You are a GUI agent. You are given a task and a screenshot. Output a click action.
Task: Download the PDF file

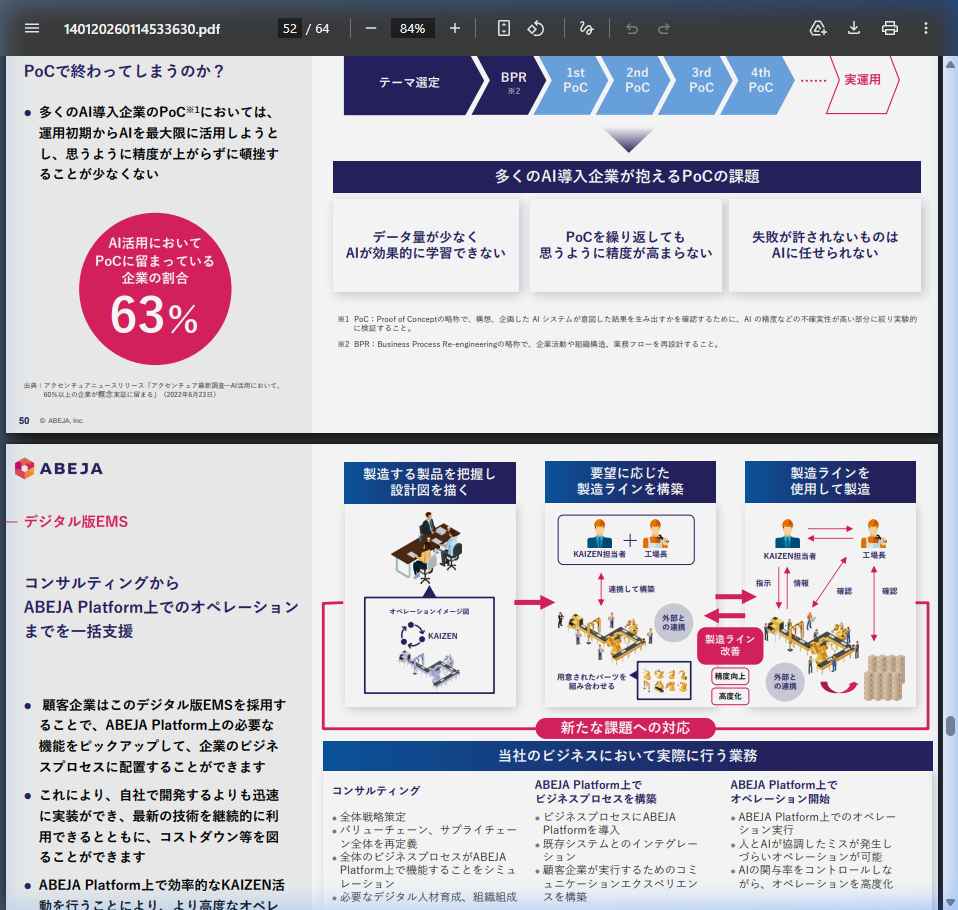pyautogui.click(x=853, y=28)
